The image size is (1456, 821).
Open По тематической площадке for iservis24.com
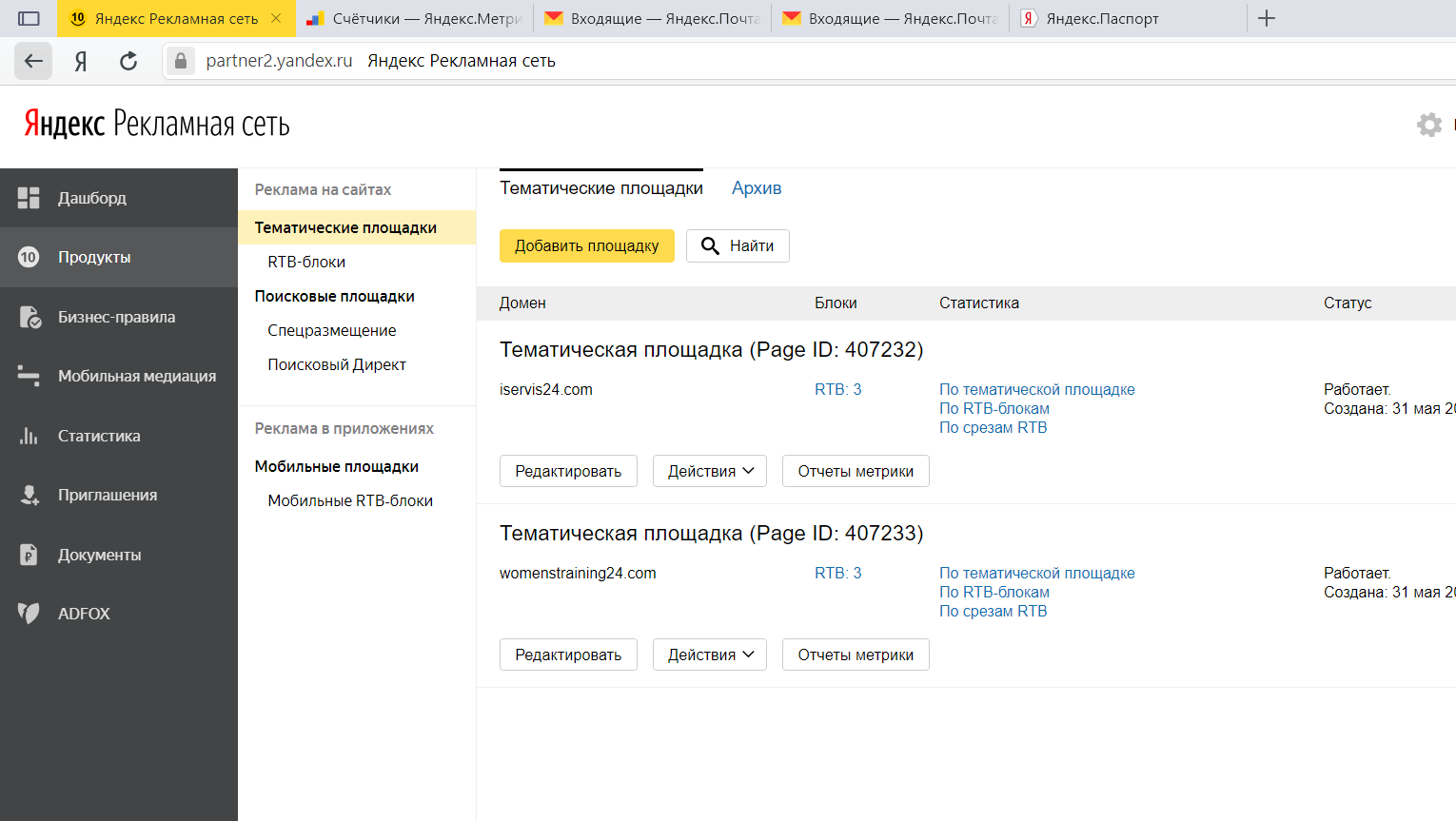[x=1037, y=389]
